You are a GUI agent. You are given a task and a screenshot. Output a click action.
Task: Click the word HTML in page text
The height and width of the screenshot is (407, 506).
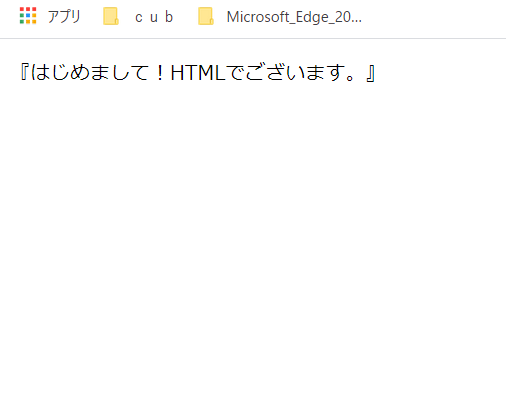point(198,73)
